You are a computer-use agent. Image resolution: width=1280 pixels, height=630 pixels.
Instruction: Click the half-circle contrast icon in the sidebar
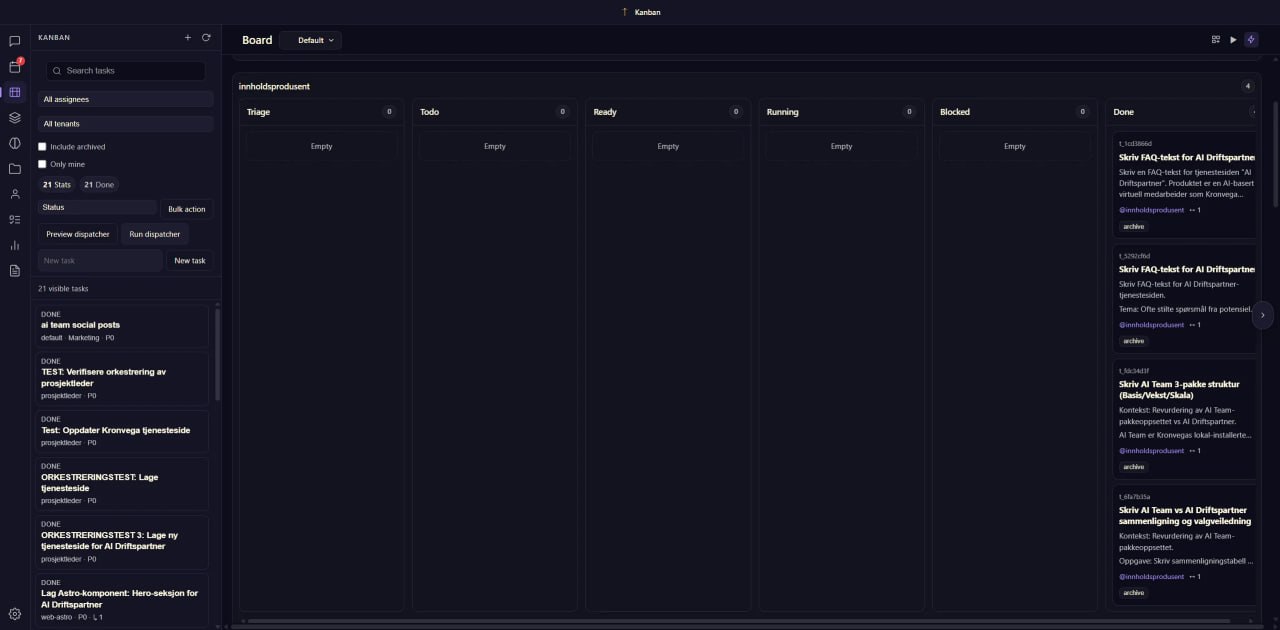click(14, 143)
